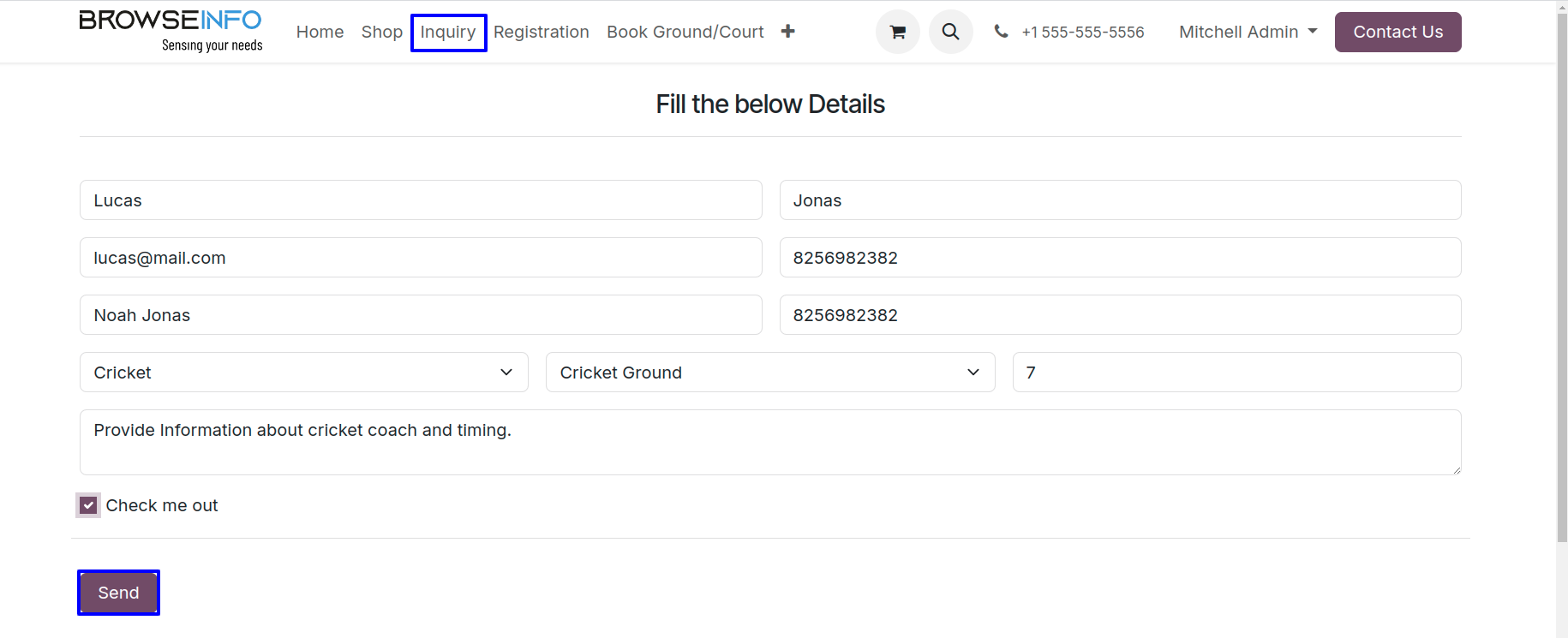The width and height of the screenshot is (1568, 638).
Task: Open the Shop menu item
Action: [x=381, y=32]
